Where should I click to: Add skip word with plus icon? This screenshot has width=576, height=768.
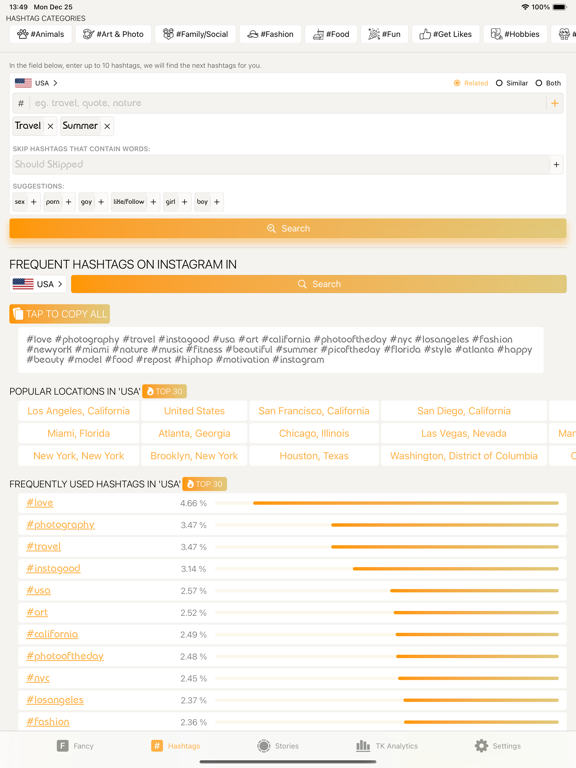pyautogui.click(x=556, y=165)
